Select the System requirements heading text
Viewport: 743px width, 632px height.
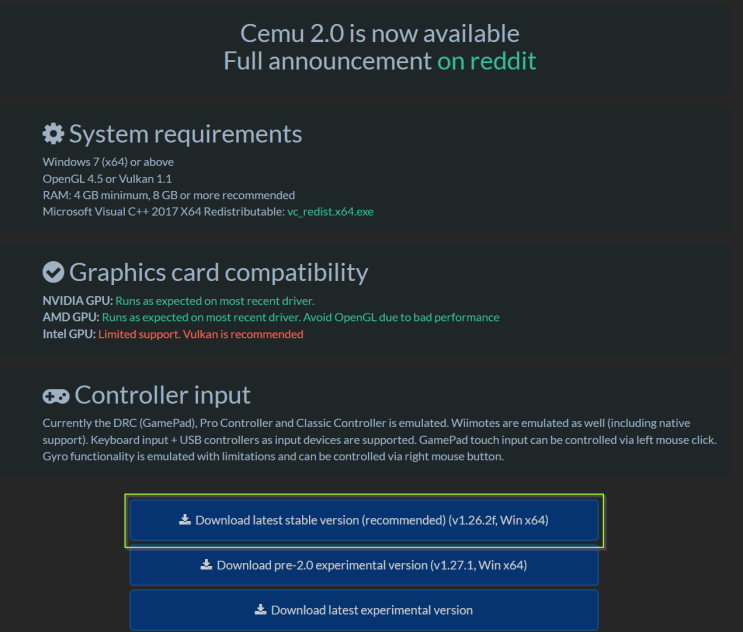pos(185,134)
